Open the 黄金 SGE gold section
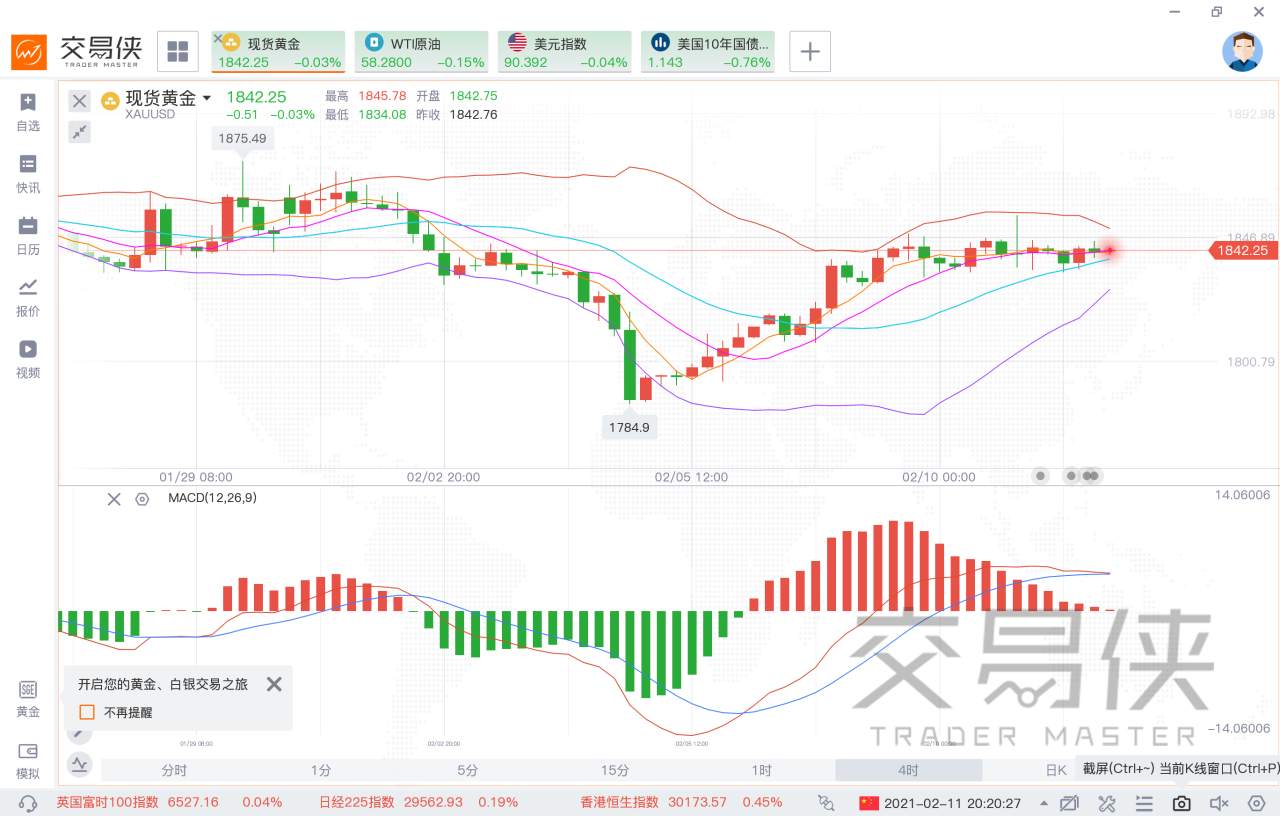This screenshot has height=816, width=1280. coord(28,700)
